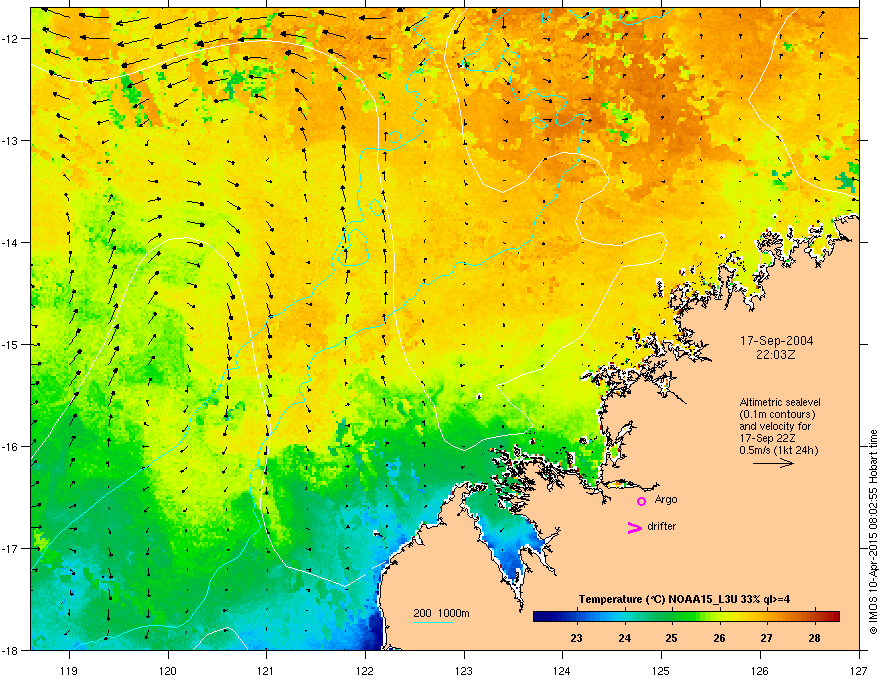Click the -18 latitude axis label
880x680 pixels.
tap(11, 650)
